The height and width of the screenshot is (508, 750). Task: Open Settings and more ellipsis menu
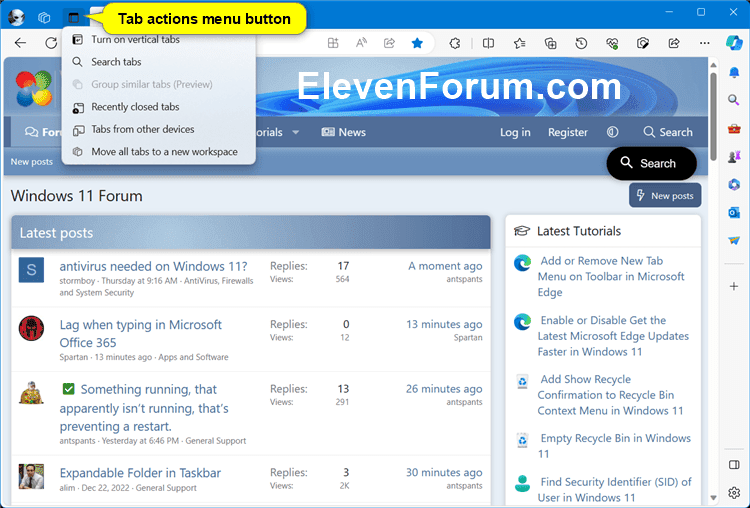705,43
